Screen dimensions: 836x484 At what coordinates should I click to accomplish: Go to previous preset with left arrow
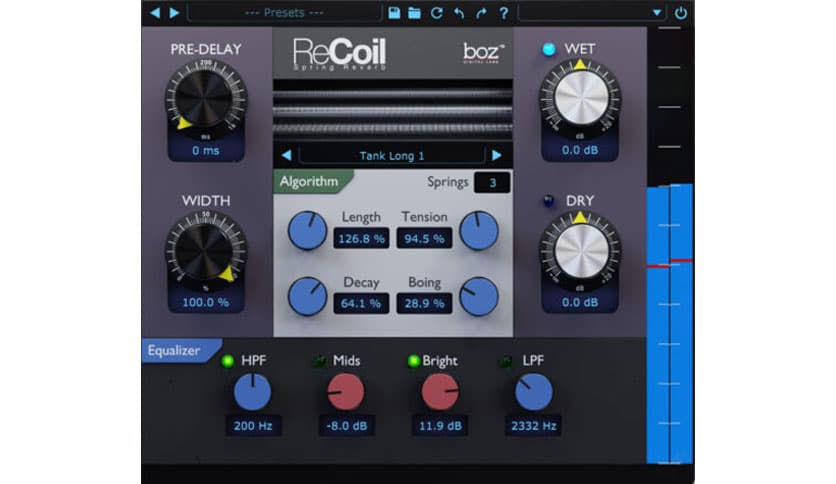[x=155, y=12]
